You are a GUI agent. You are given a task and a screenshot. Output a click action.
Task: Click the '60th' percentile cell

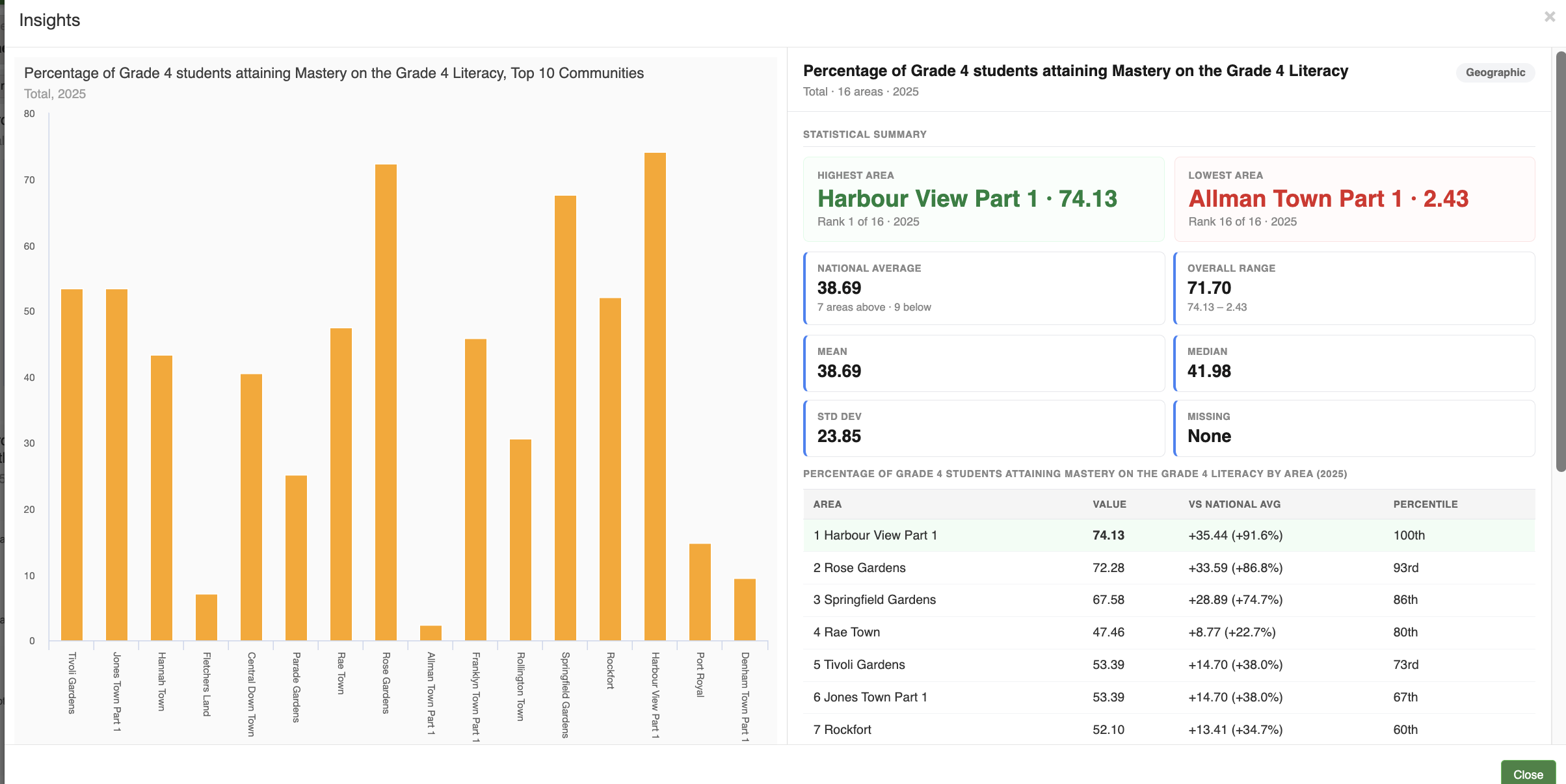click(x=1405, y=729)
